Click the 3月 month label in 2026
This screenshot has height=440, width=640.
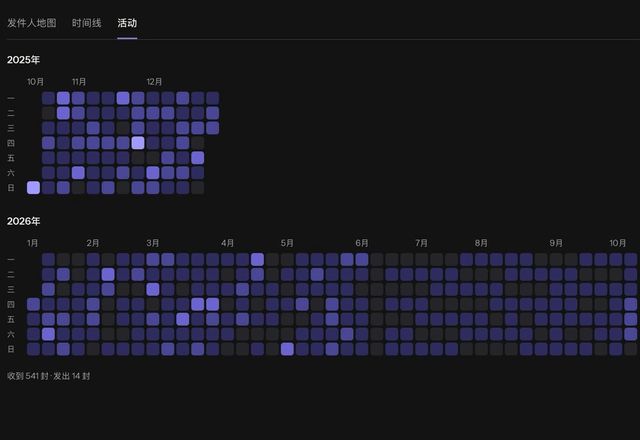pyautogui.click(x=153, y=243)
